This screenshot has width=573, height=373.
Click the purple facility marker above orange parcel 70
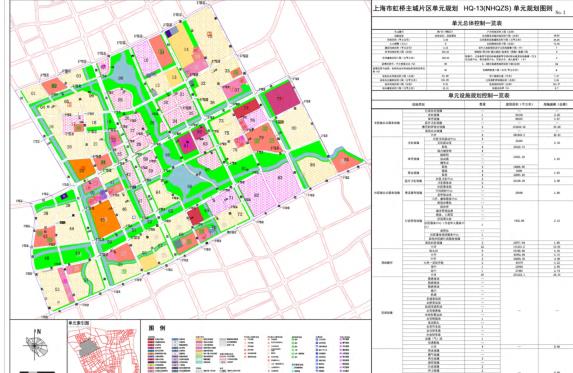(103, 194)
